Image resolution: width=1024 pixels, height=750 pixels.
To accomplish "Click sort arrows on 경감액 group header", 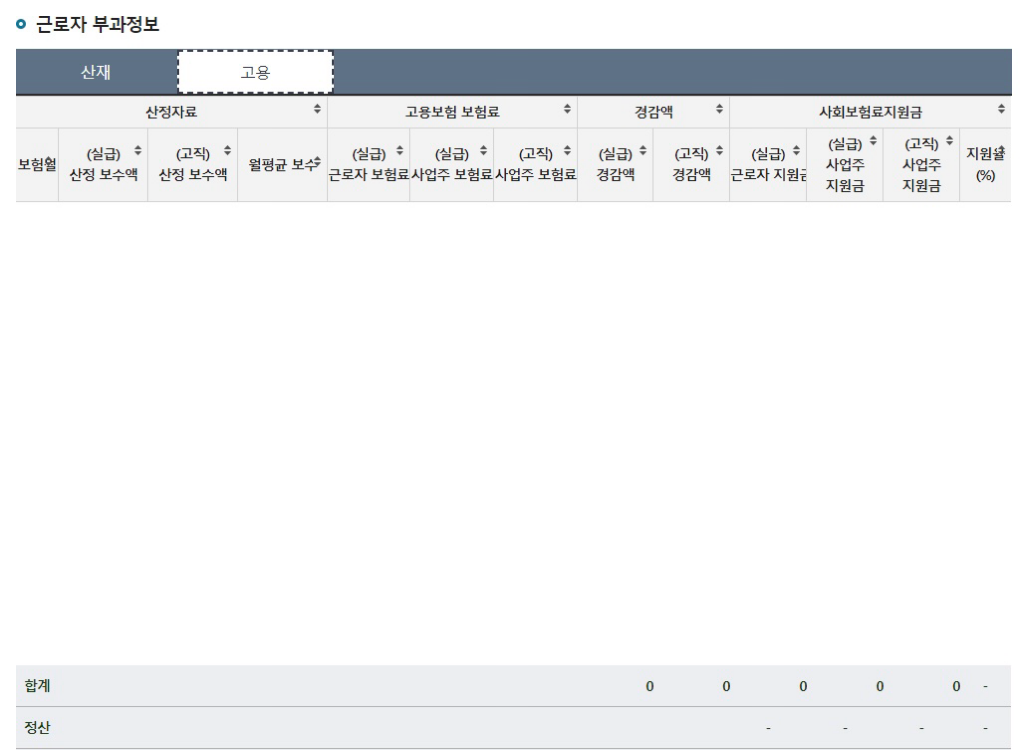I will 718,107.
